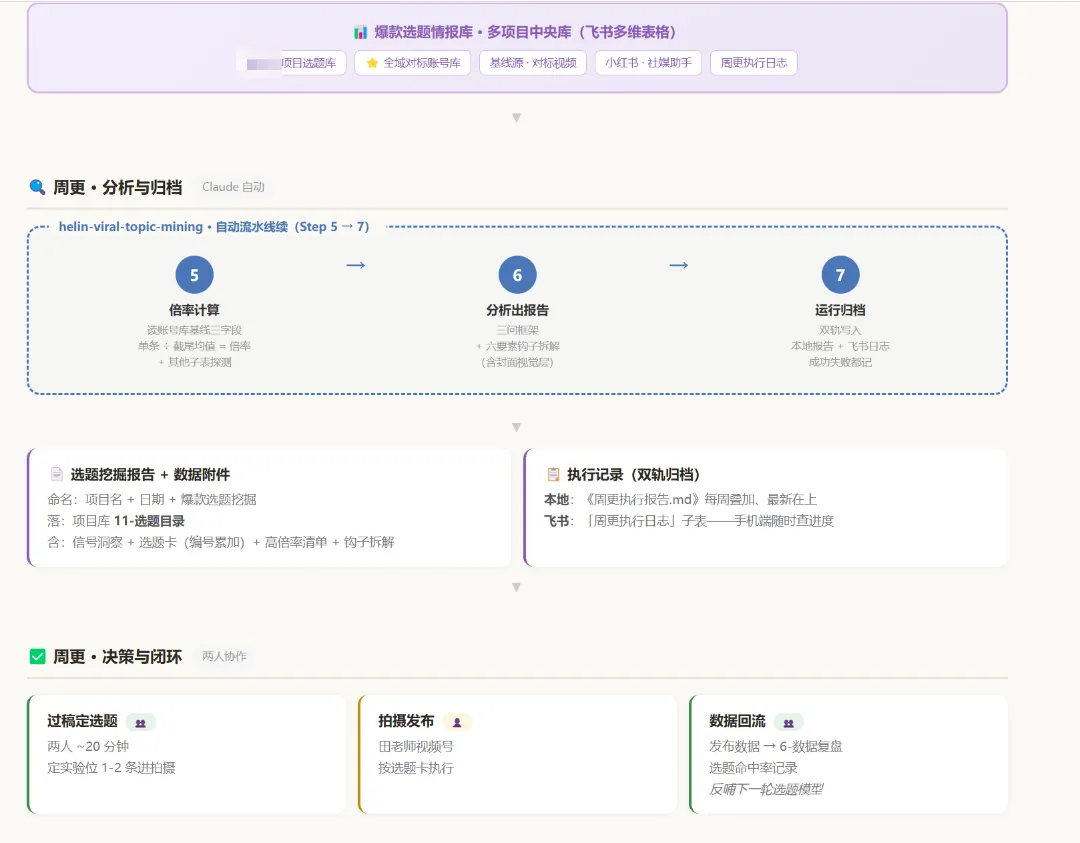Select the step 7 circle above 运行归档
This screenshot has height=843, width=1080.
pyautogui.click(x=840, y=275)
